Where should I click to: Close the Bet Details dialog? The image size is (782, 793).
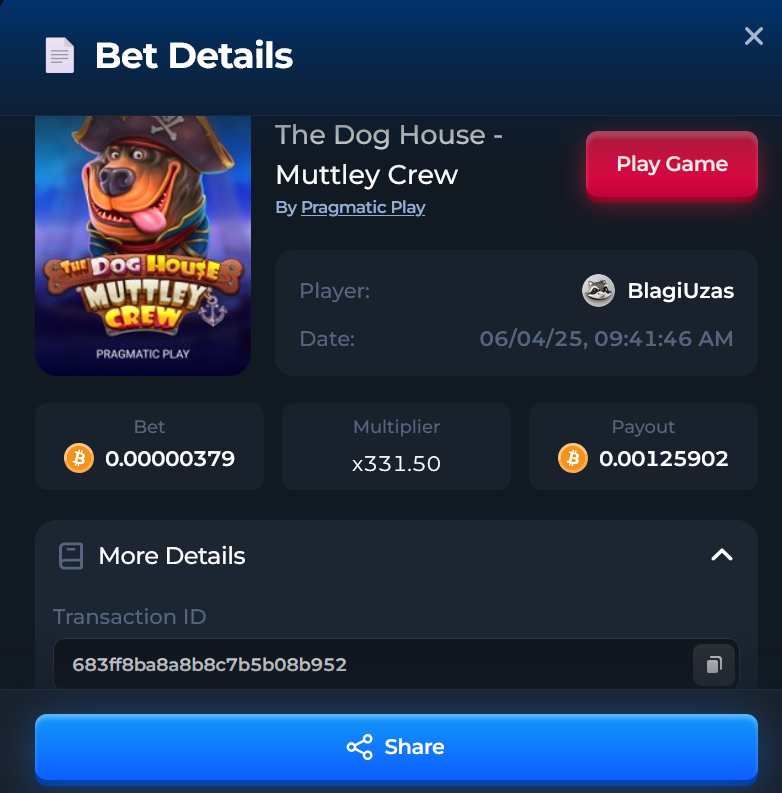[x=754, y=36]
